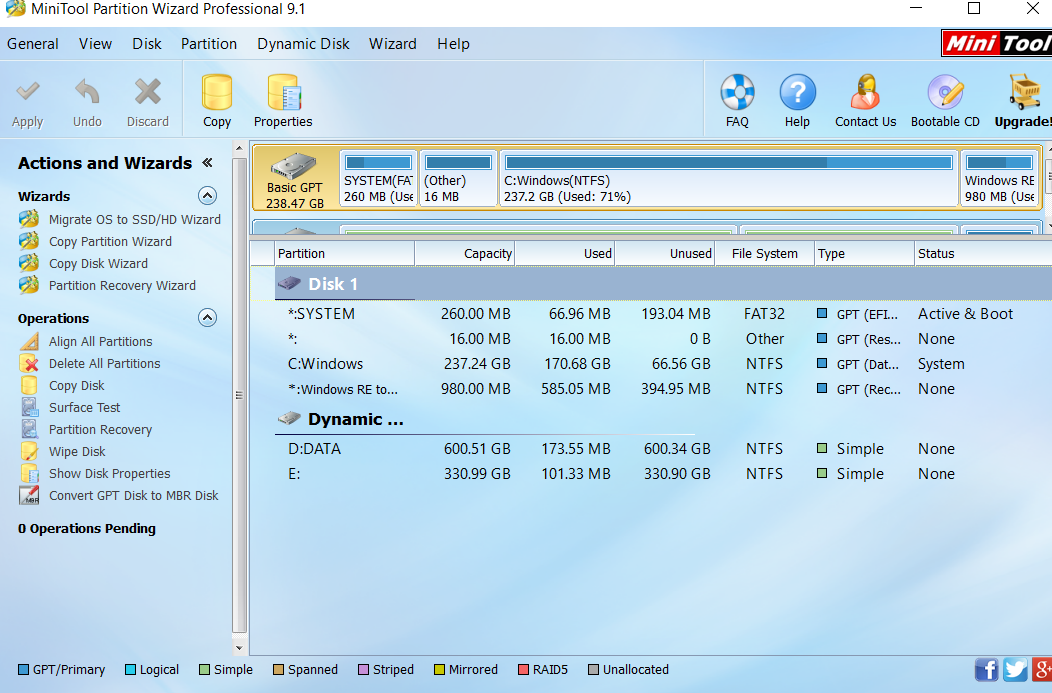Open the General menu
Viewport: 1052px width, 693px height.
[x=33, y=44]
